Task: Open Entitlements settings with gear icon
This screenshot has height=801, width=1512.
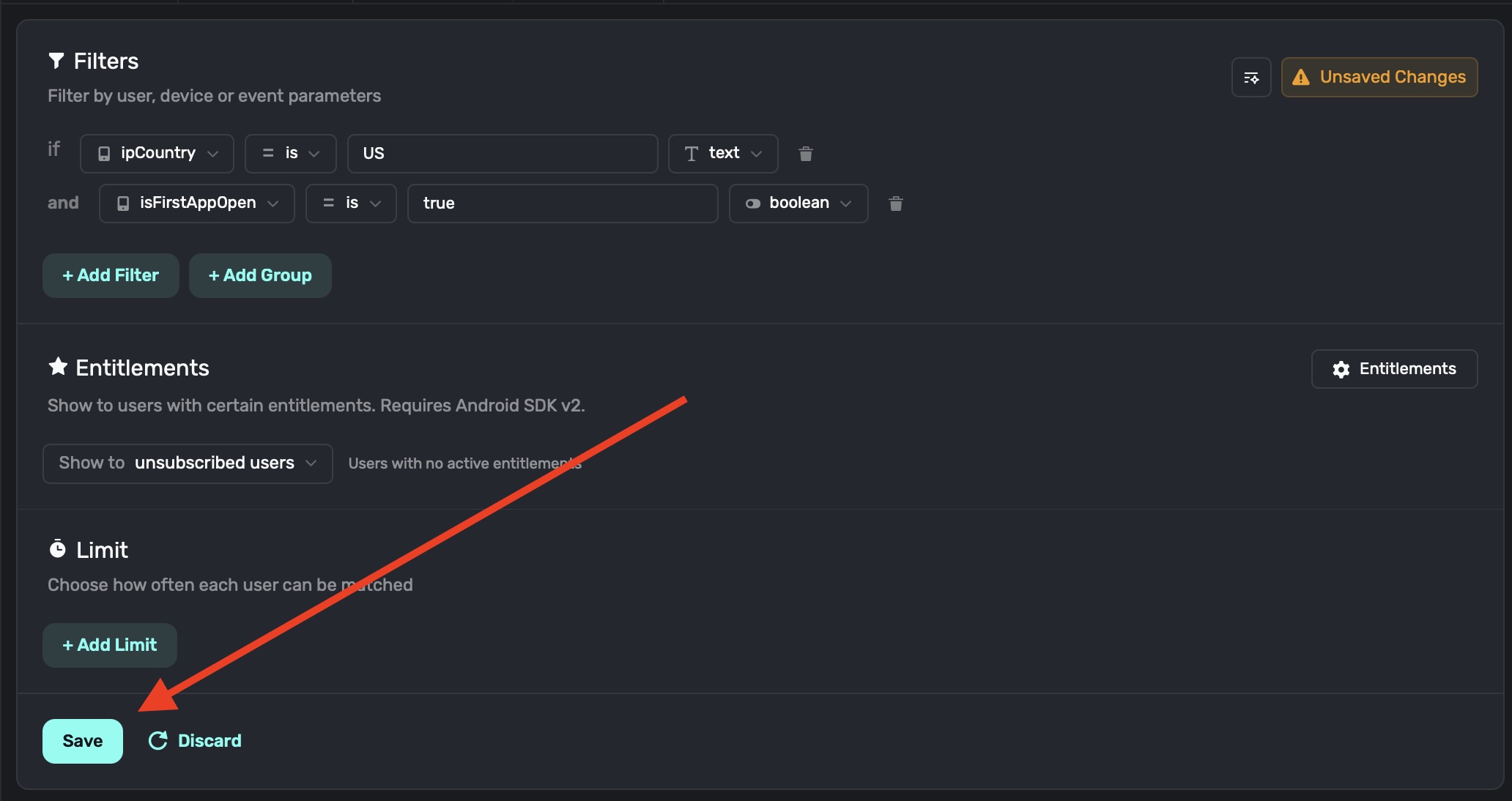Action: coord(1393,369)
